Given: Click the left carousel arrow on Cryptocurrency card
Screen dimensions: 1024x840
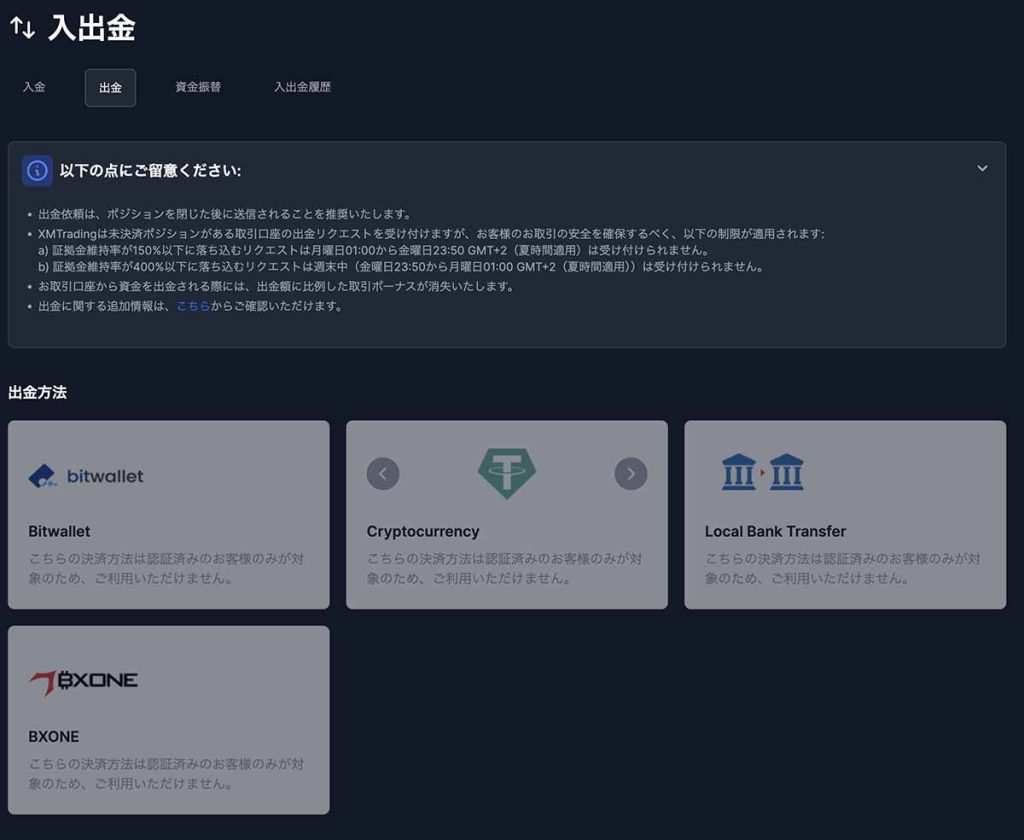Looking at the screenshot, I should [x=383, y=473].
